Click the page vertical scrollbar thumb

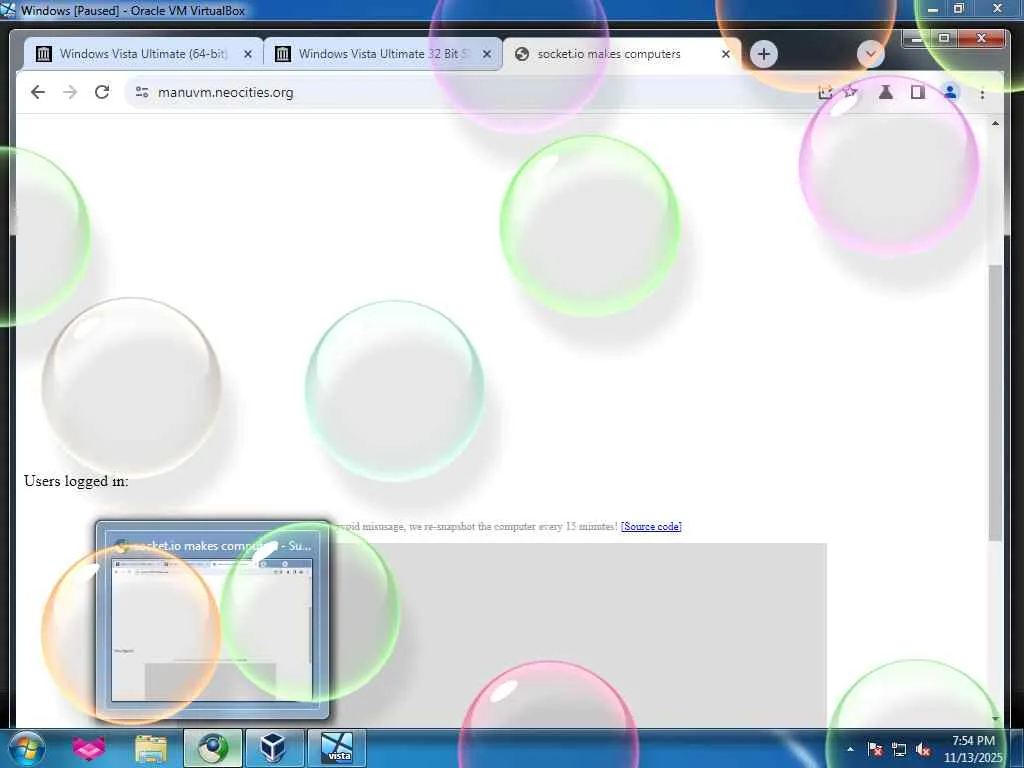point(995,402)
